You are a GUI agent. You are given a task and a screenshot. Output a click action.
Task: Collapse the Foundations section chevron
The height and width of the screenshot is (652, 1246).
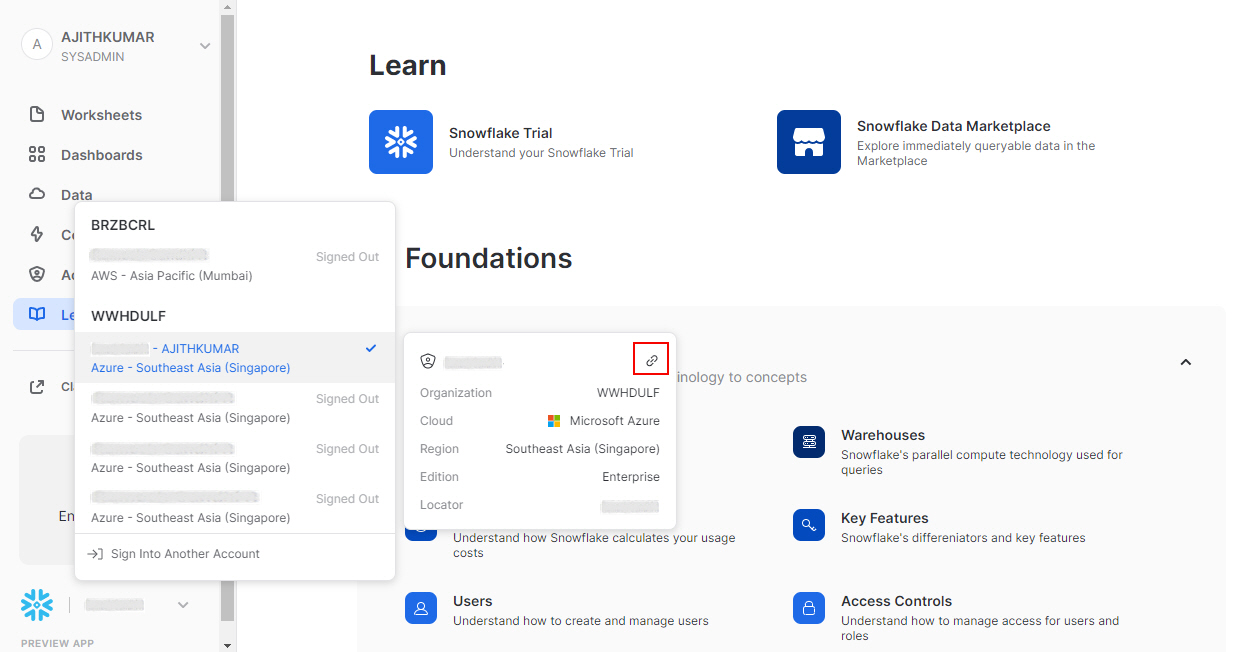[1186, 362]
